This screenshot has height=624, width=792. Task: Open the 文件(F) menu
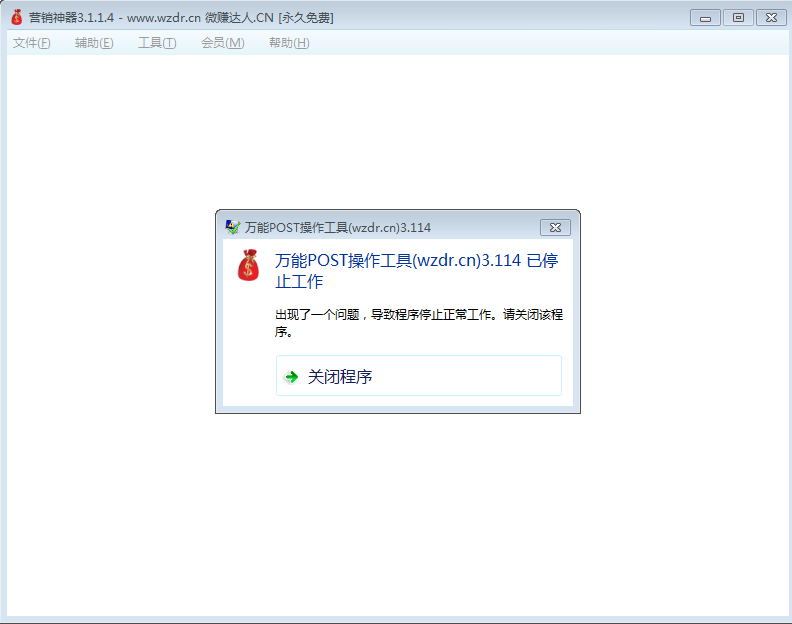[x=32, y=43]
